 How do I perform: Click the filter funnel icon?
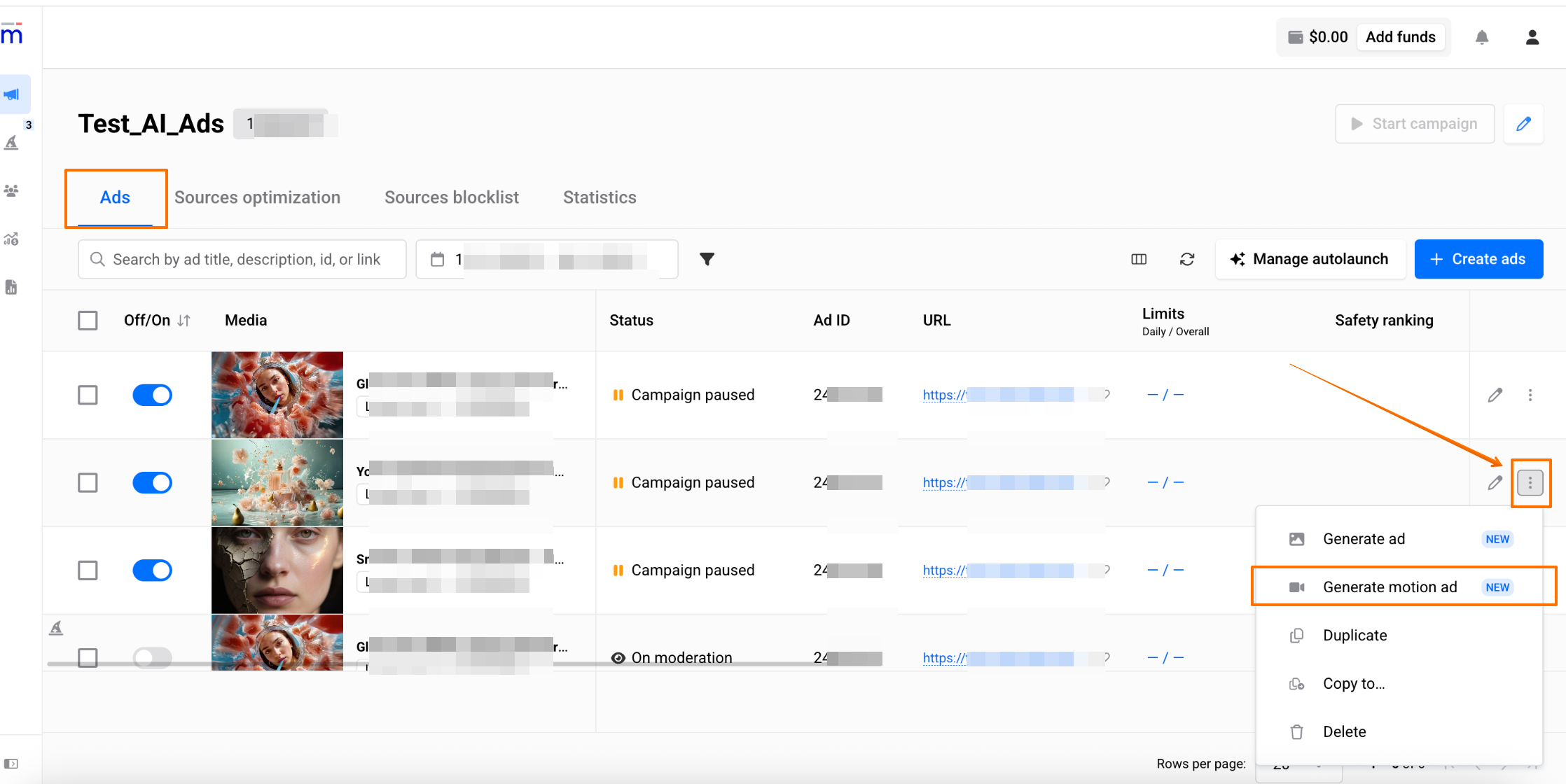click(x=707, y=259)
